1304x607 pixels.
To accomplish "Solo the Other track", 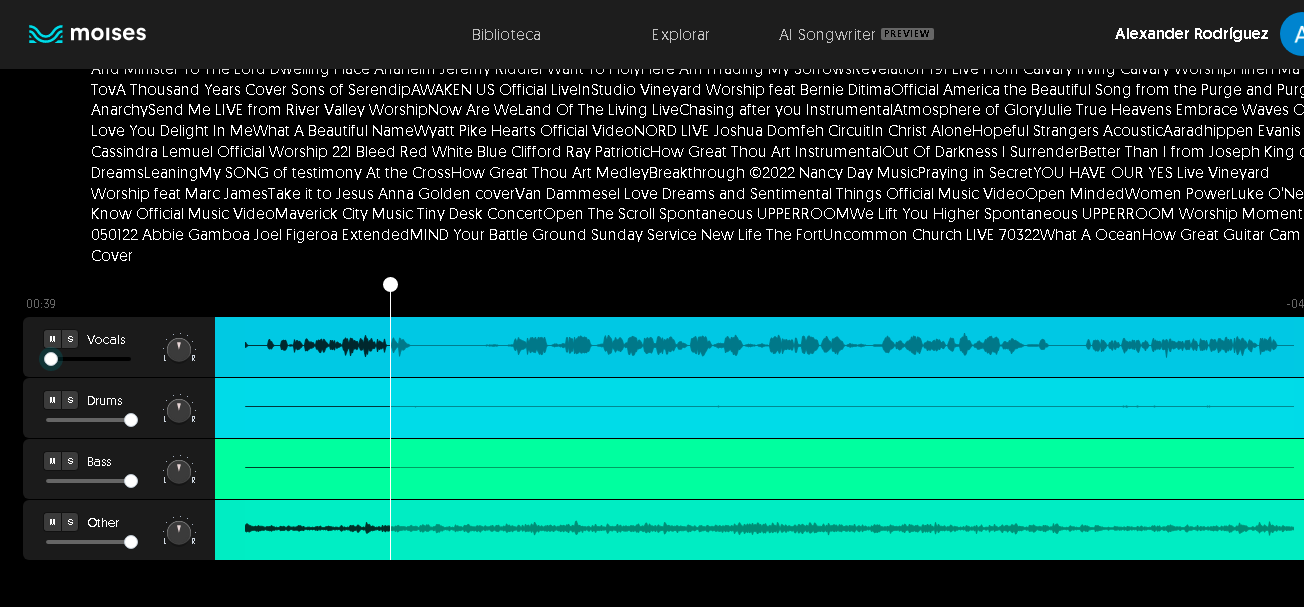I will tap(70, 522).
